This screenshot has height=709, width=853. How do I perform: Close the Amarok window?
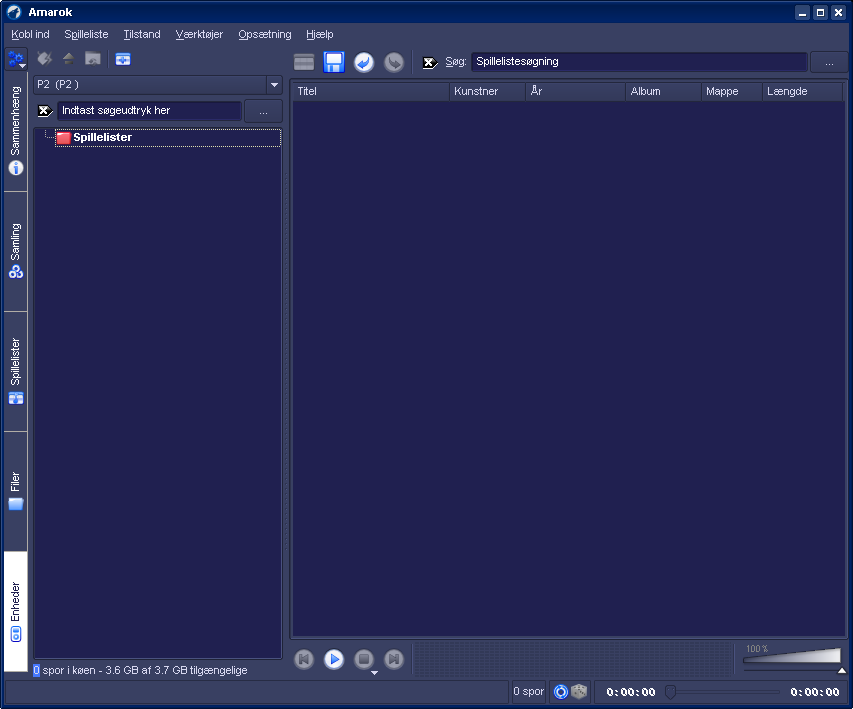[x=838, y=13]
